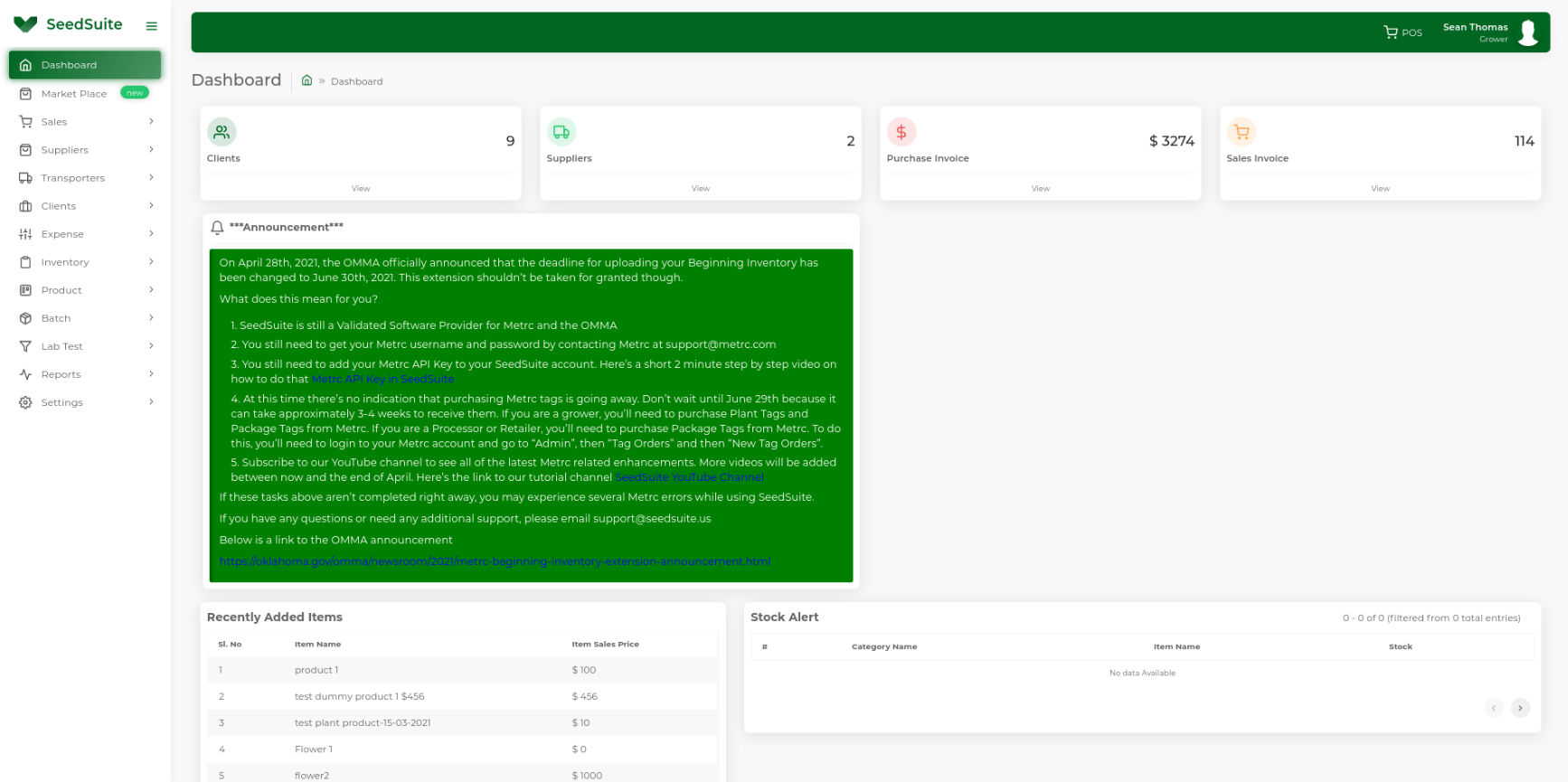Select the Sales menu label
Screen dimensions: 1568x782
54,122
